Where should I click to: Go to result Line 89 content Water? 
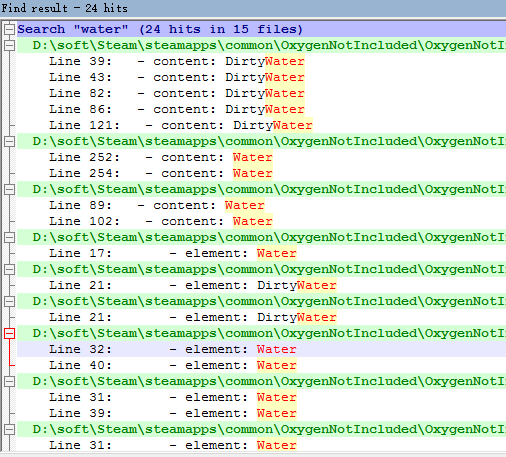pos(261,205)
